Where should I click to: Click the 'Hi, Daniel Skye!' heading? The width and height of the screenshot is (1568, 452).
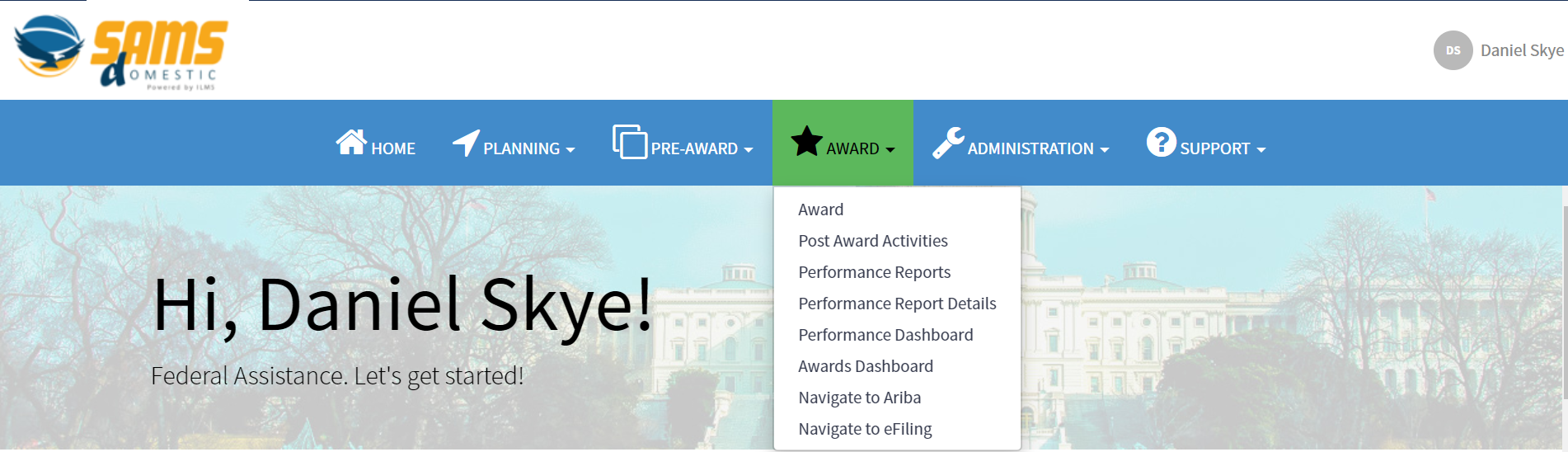point(402,307)
